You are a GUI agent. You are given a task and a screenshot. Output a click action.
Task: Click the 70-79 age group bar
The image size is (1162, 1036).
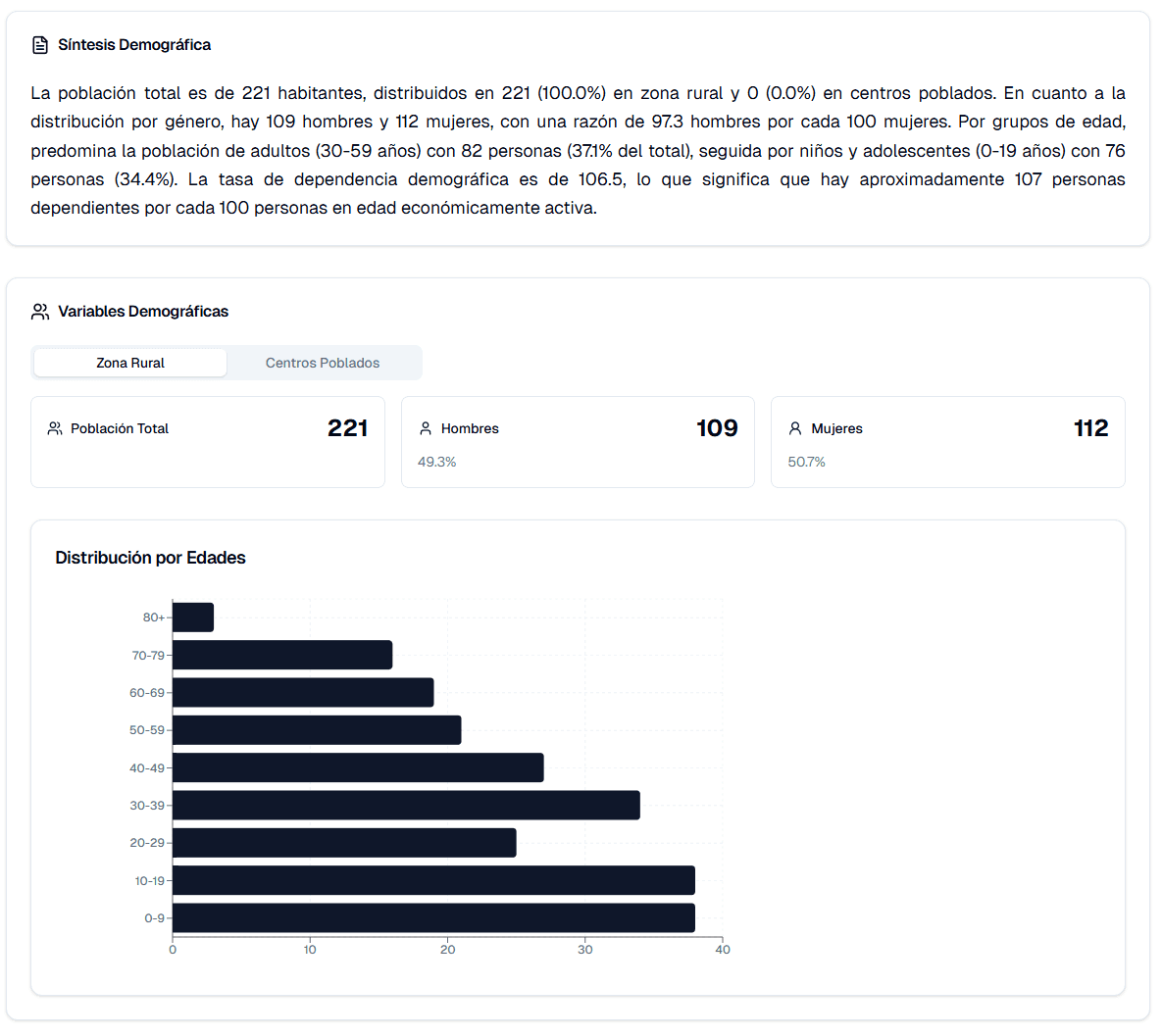tap(282, 655)
